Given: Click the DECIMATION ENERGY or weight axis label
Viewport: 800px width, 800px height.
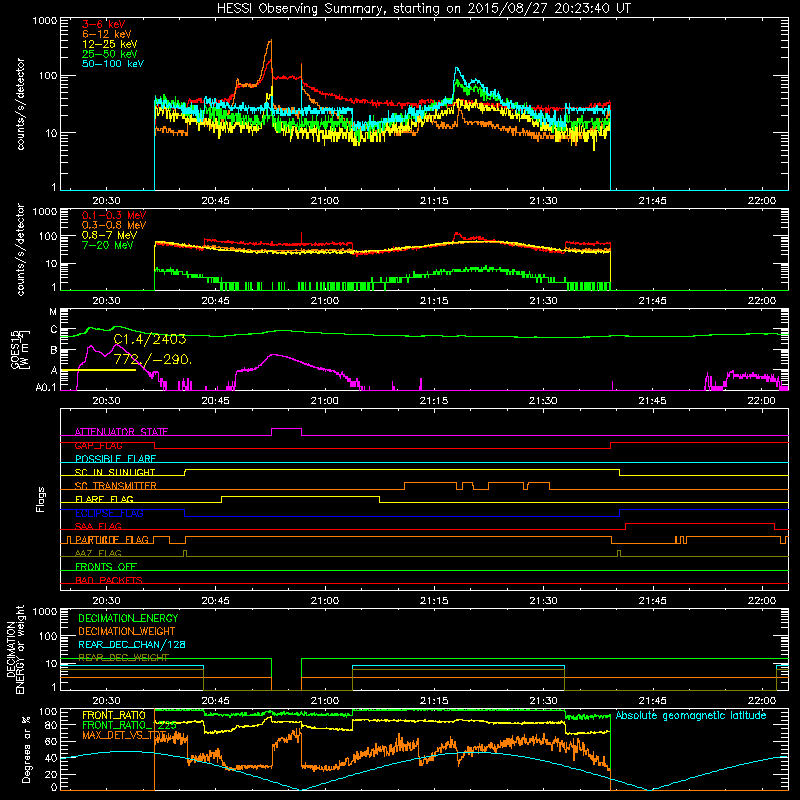Looking at the screenshot, I should tap(15, 649).
